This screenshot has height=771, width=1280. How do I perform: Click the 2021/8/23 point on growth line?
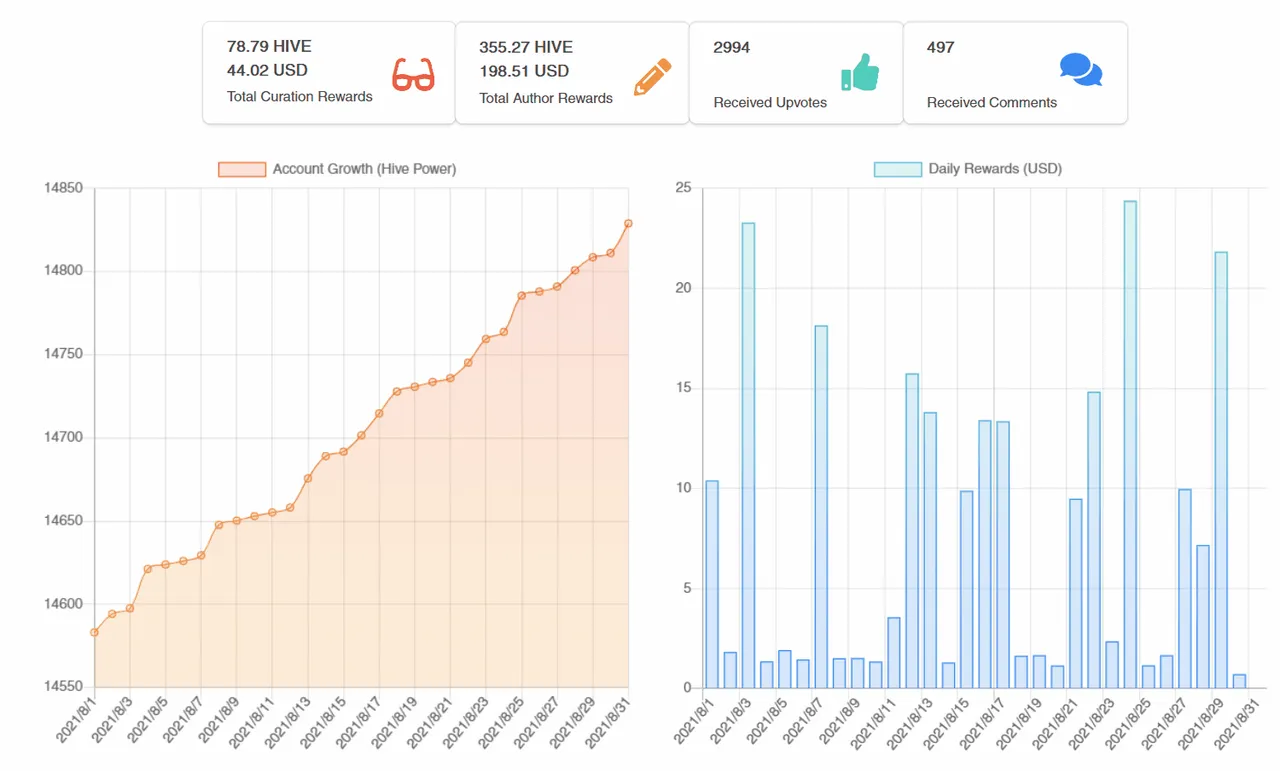pos(486,339)
